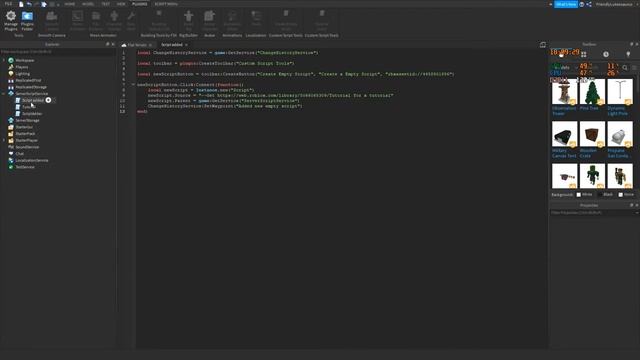Click the What's New button
Viewport: 640px width, 360px height.
(566, 4)
